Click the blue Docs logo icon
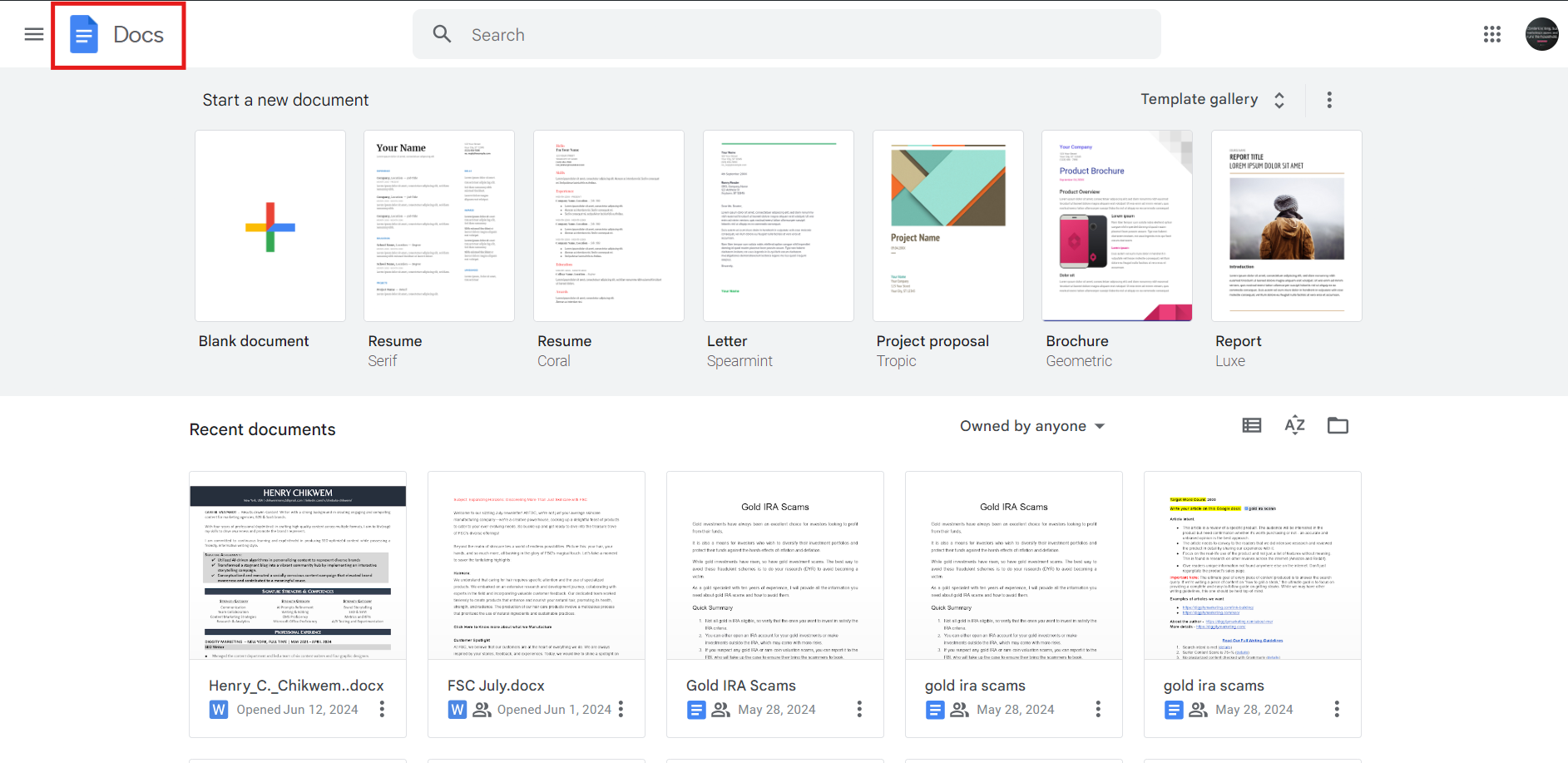The height and width of the screenshot is (763, 1568). [84, 35]
